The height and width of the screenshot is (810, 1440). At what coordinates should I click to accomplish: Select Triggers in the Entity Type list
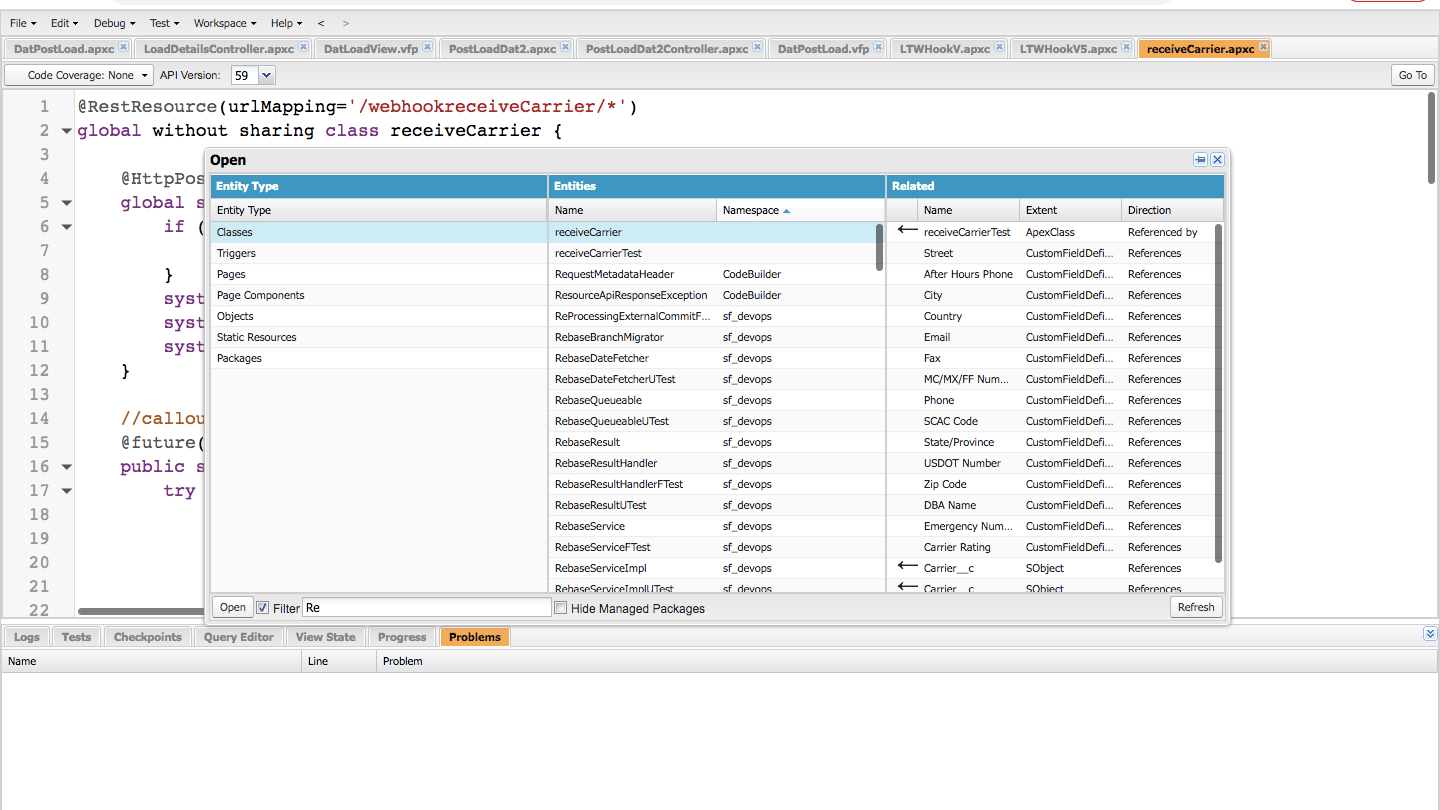click(236, 253)
